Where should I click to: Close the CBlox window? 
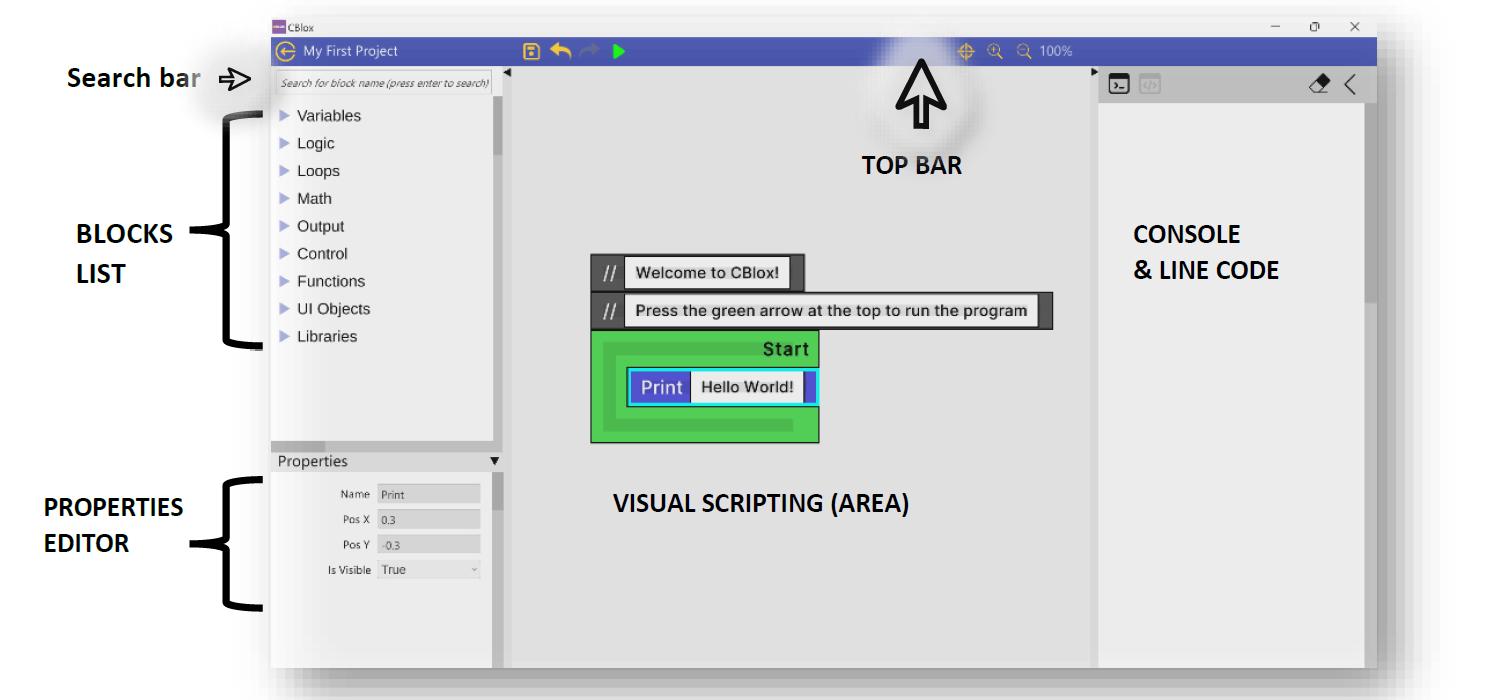coord(1354,27)
